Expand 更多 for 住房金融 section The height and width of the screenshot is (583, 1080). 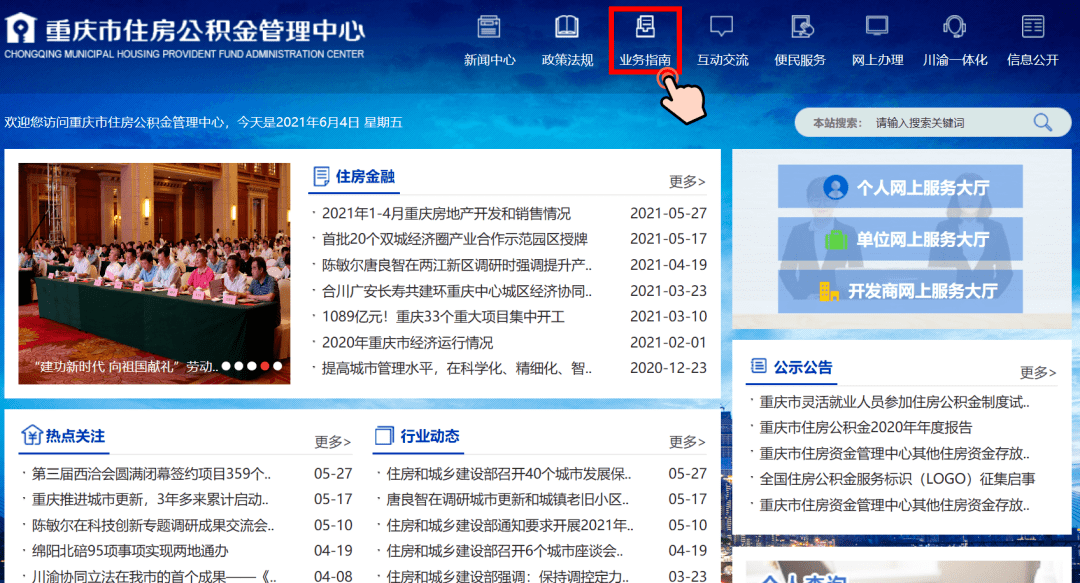687,181
